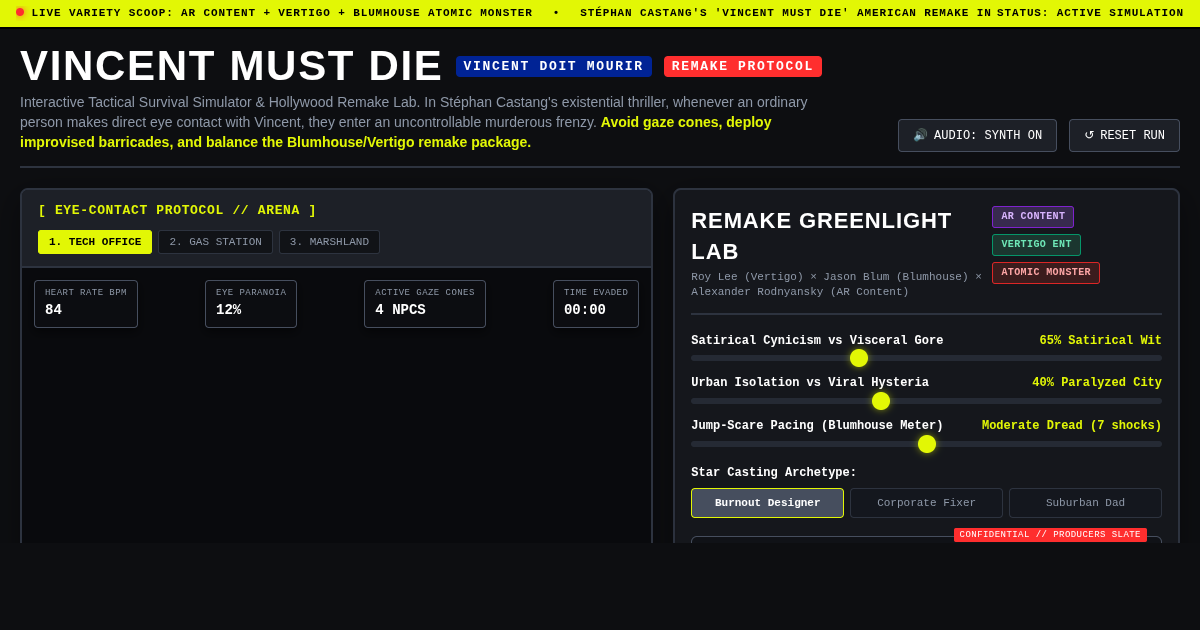
Task: Click the Time Evaded 00:00 stat box
Action: [596, 304]
